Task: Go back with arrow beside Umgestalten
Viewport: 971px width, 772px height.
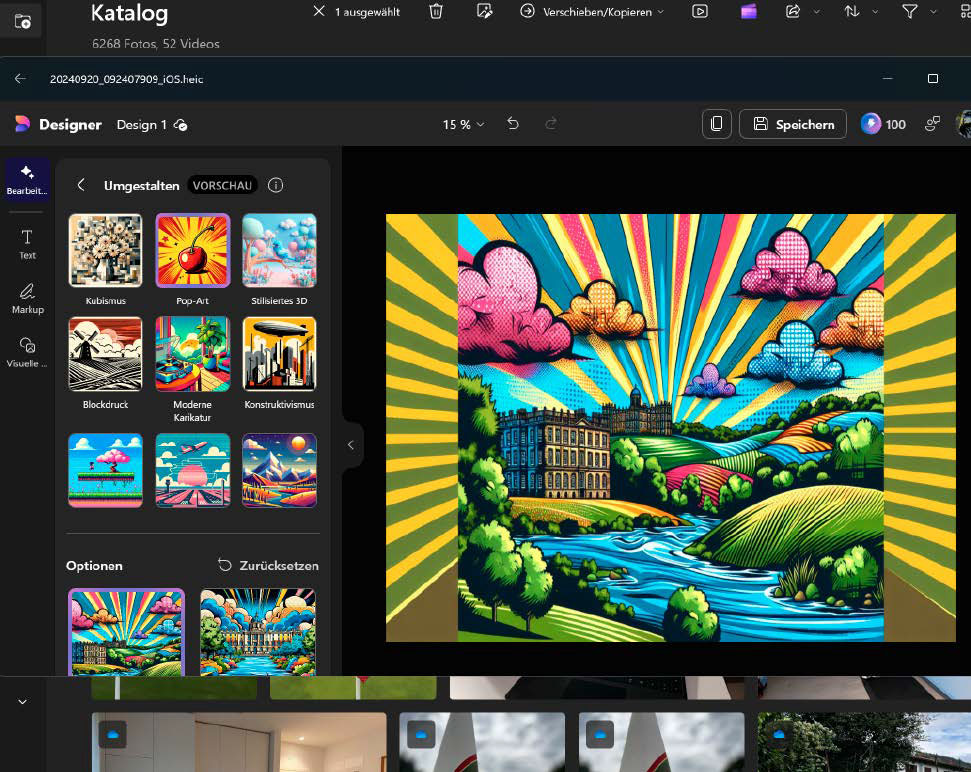Action: coord(81,185)
